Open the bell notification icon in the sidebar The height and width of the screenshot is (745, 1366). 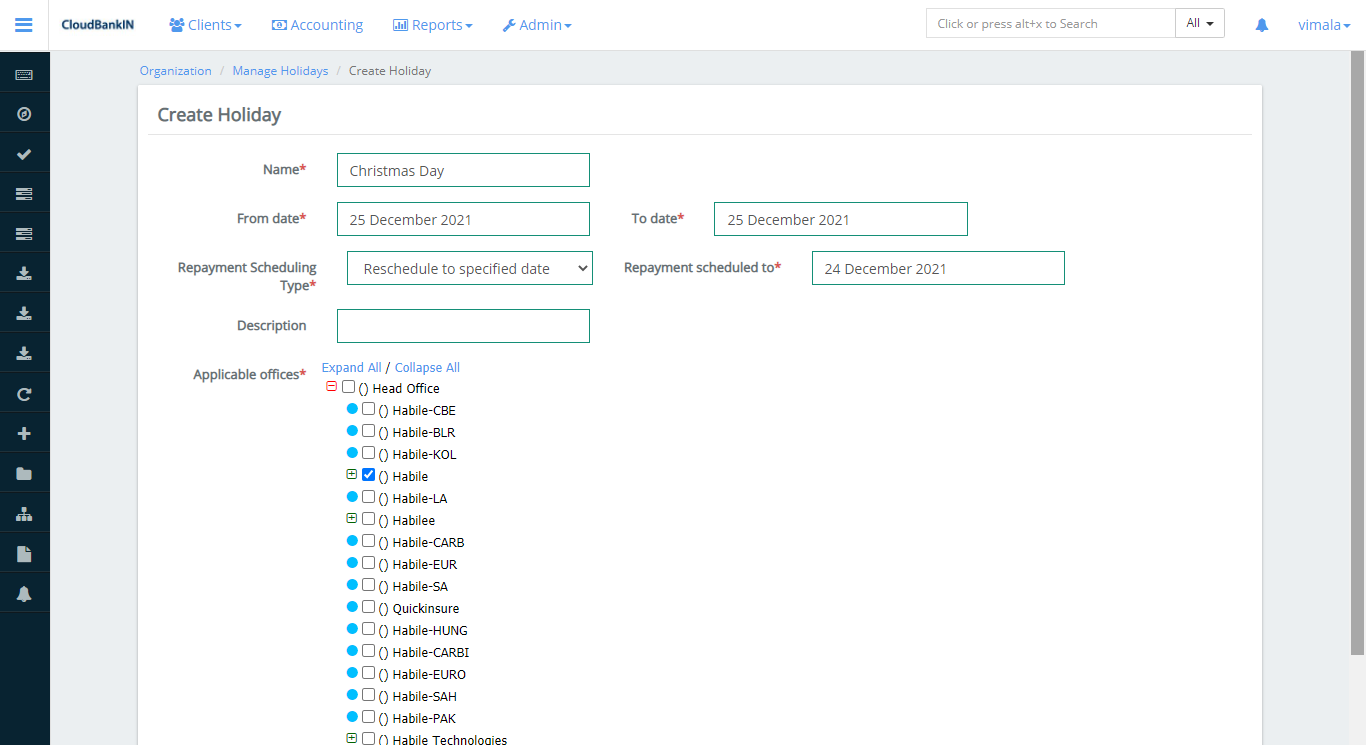24,592
